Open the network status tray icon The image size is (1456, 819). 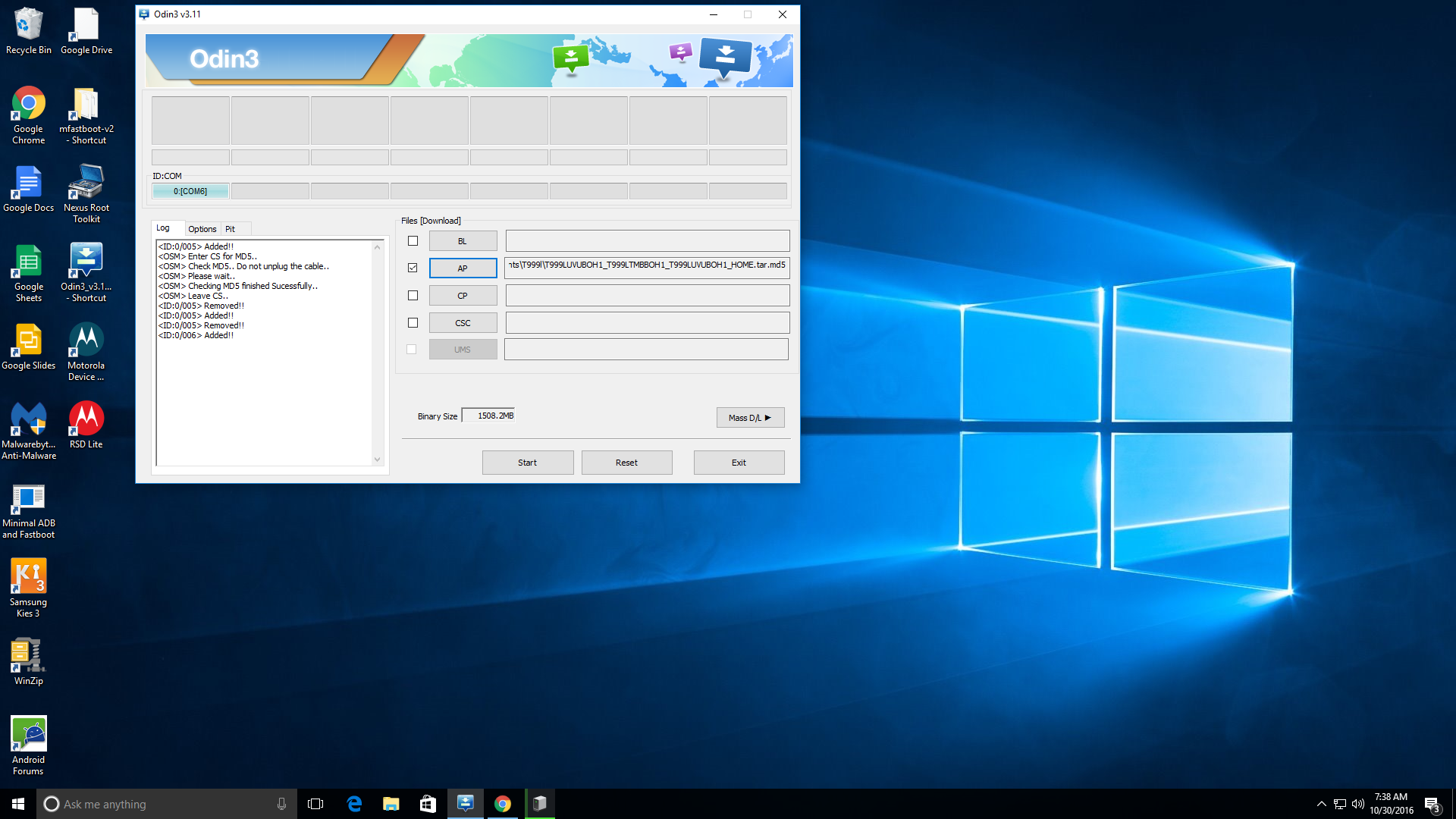pyautogui.click(x=1340, y=804)
